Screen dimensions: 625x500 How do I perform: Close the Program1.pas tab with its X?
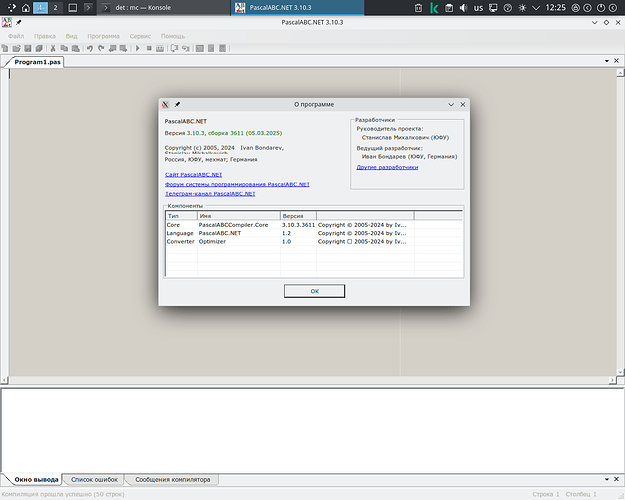[617, 61]
